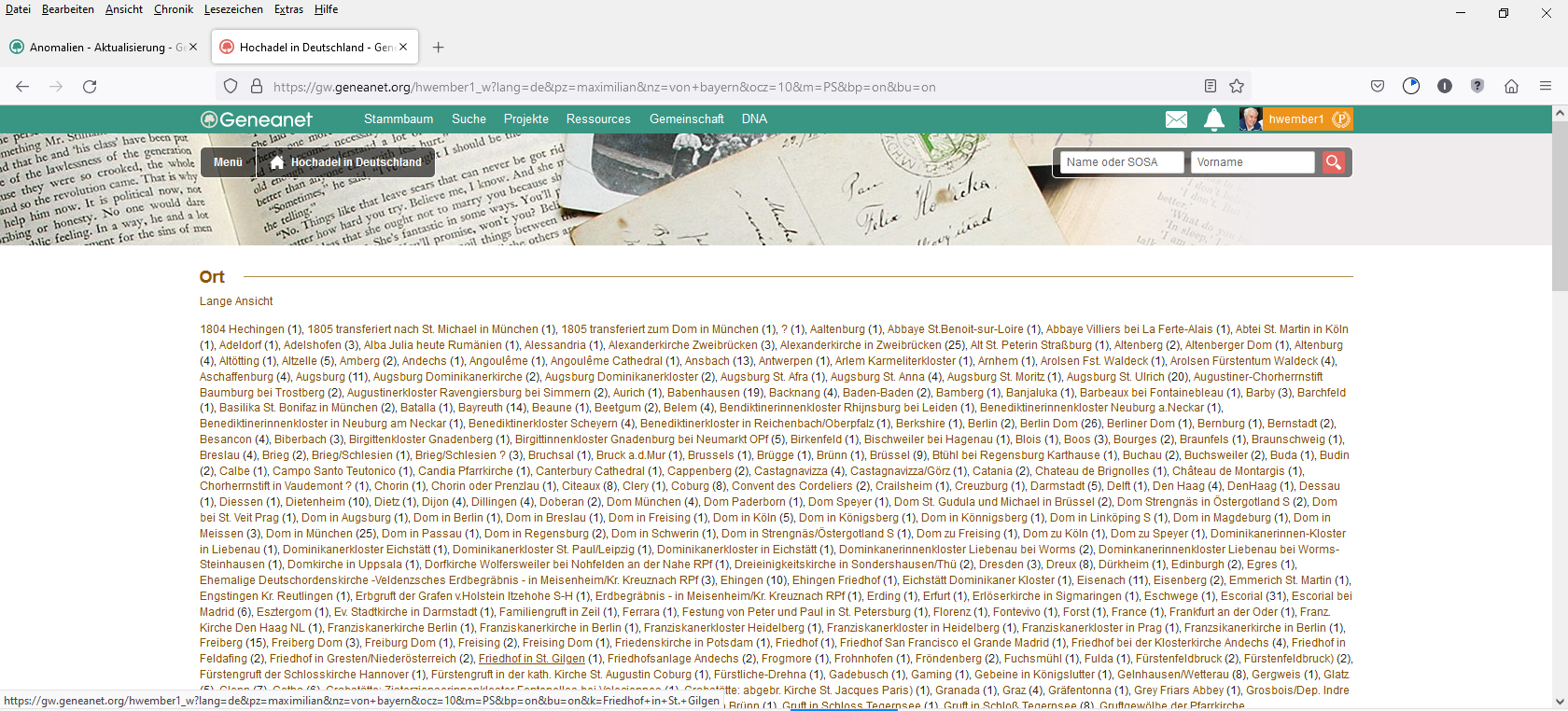Click the Geneanet logo
The height and width of the screenshot is (711, 1568).
click(x=257, y=119)
